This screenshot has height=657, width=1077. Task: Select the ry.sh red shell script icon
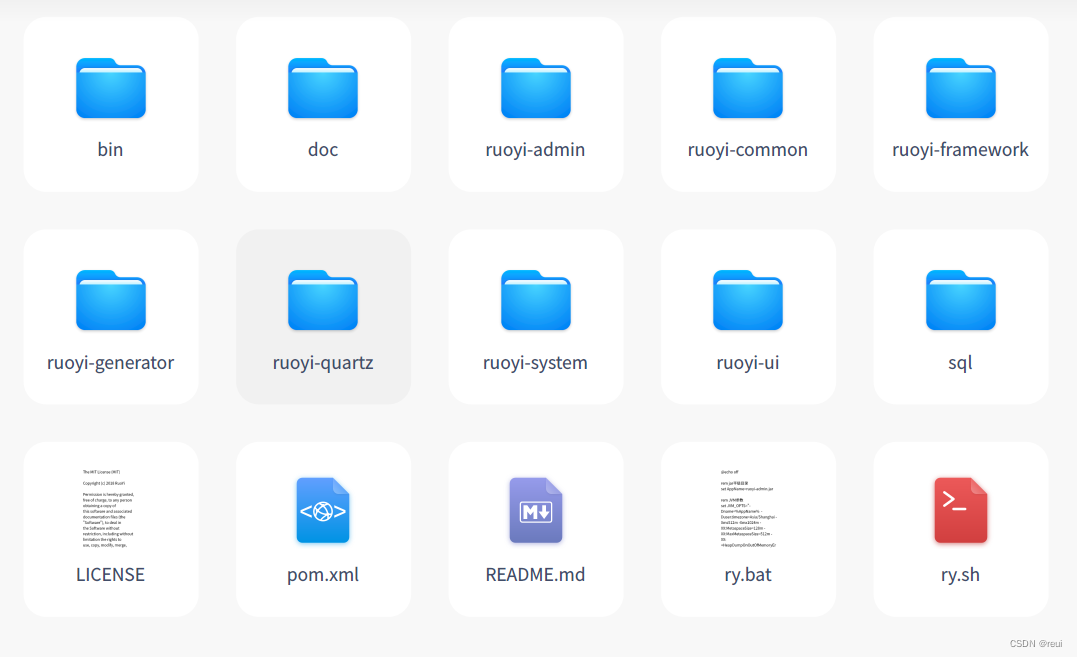(x=960, y=510)
